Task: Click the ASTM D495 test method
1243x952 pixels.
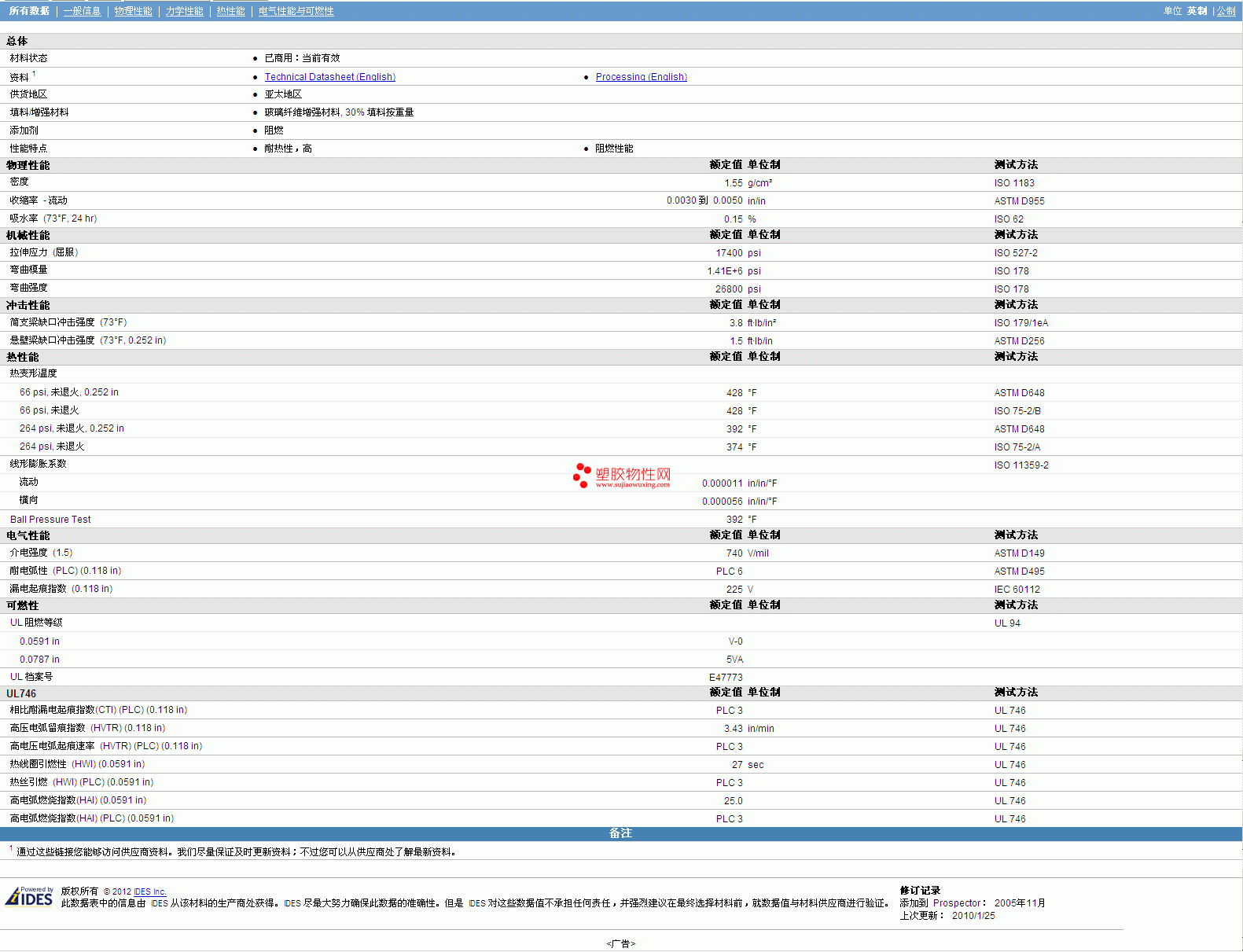Action: [1020, 572]
